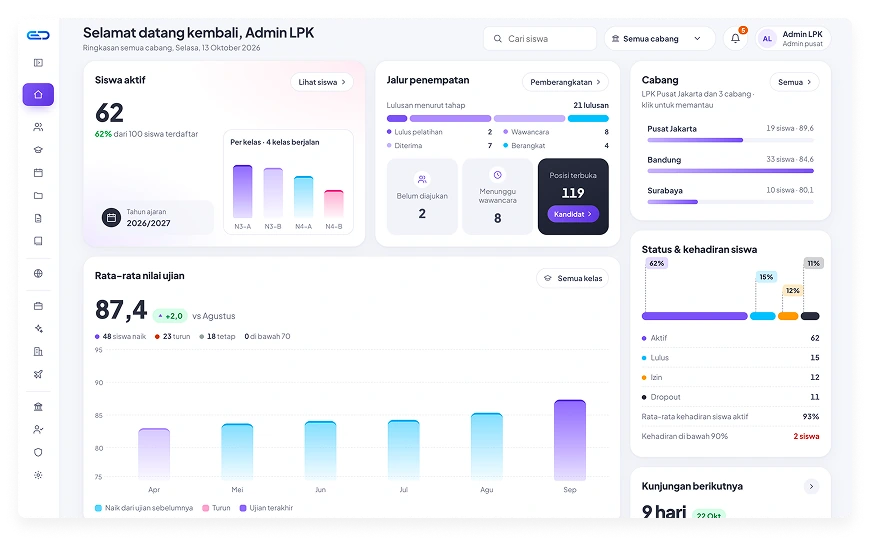Screen dimensions: 870x544
Task: Click the Pemberangkatan button
Action: pyautogui.click(x=565, y=82)
